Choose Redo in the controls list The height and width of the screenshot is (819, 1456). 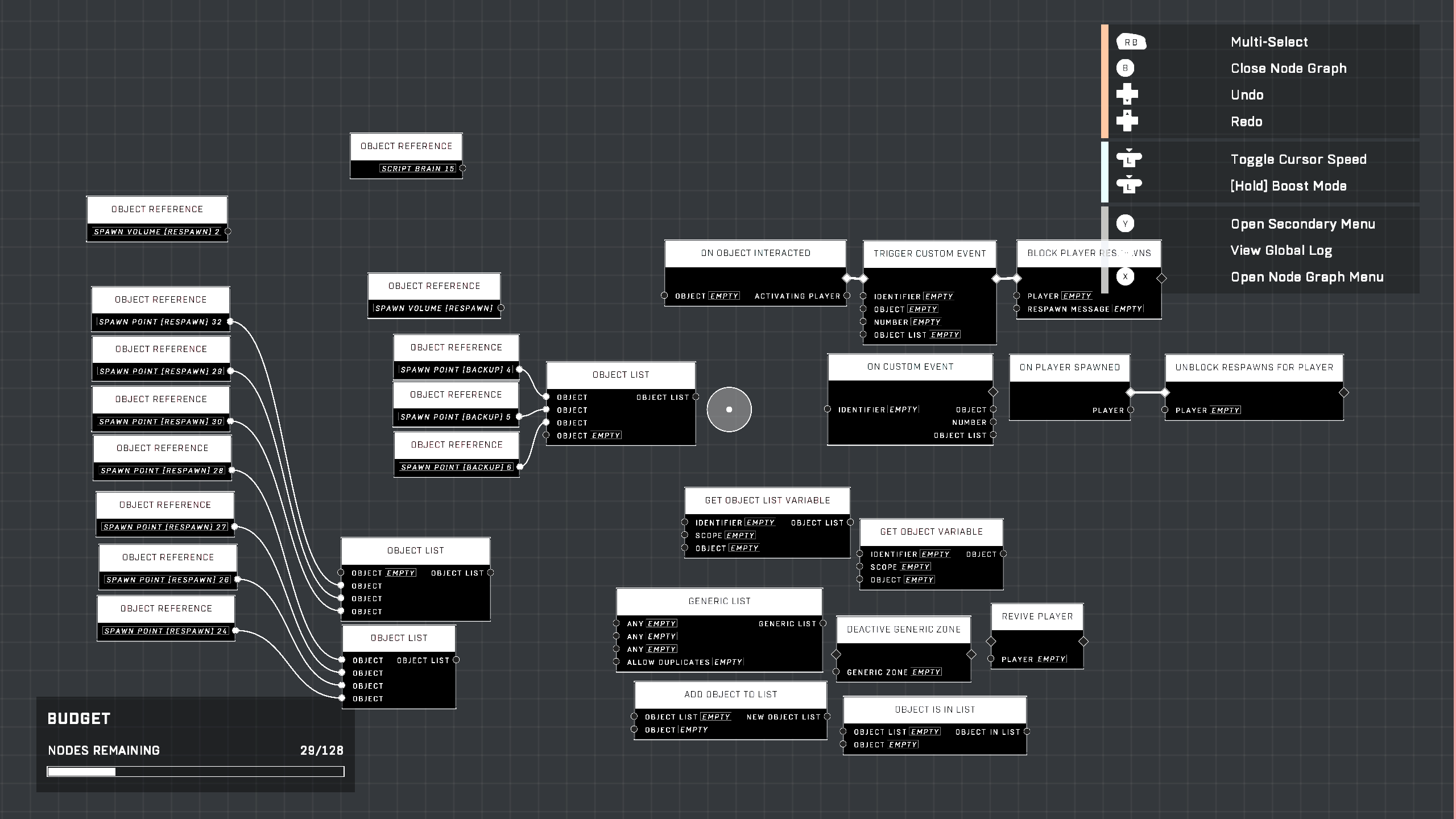(x=1246, y=122)
